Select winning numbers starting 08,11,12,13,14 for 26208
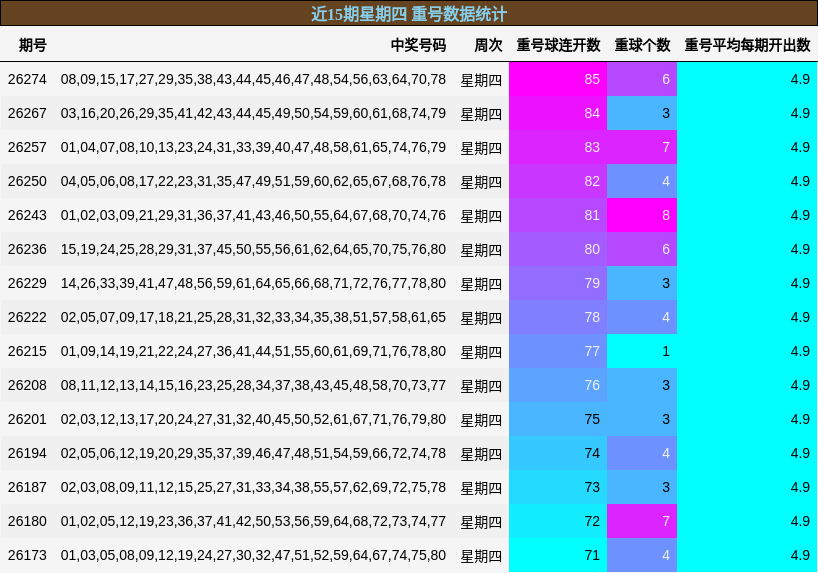 (x=253, y=385)
